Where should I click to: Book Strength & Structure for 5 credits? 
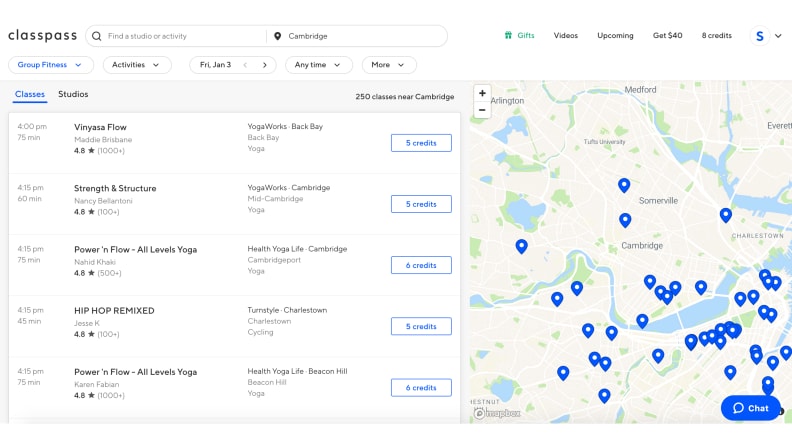[421, 204]
